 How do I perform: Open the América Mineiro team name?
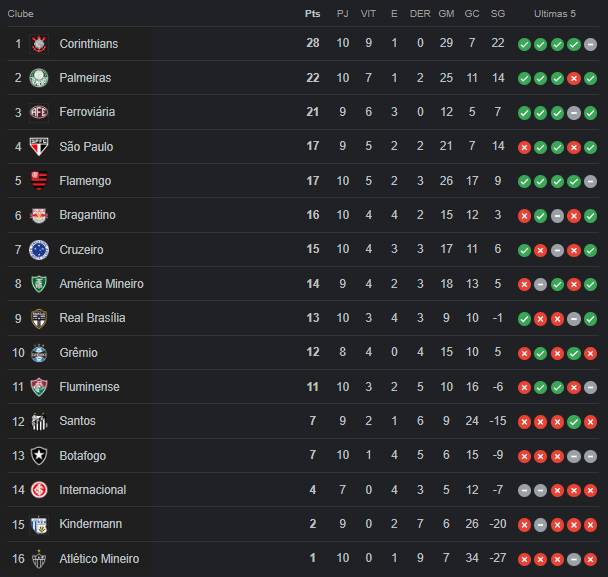click(x=101, y=284)
